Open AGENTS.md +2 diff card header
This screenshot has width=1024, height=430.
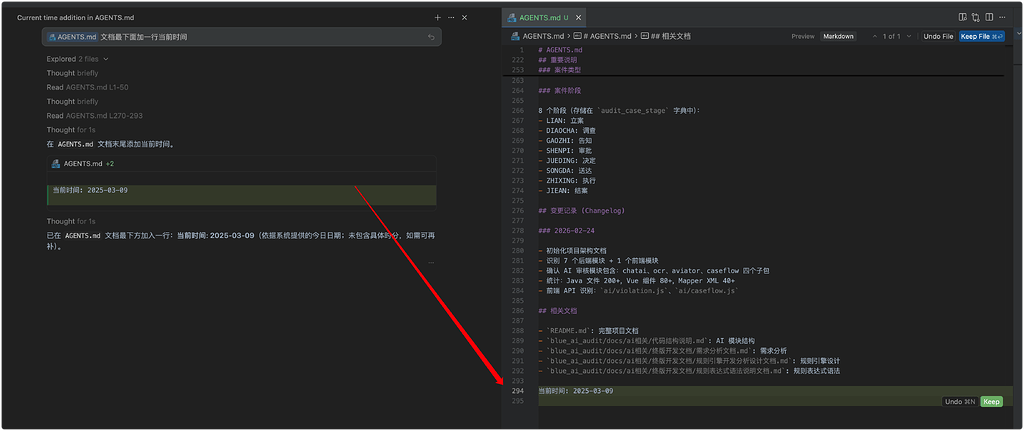click(x=242, y=163)
